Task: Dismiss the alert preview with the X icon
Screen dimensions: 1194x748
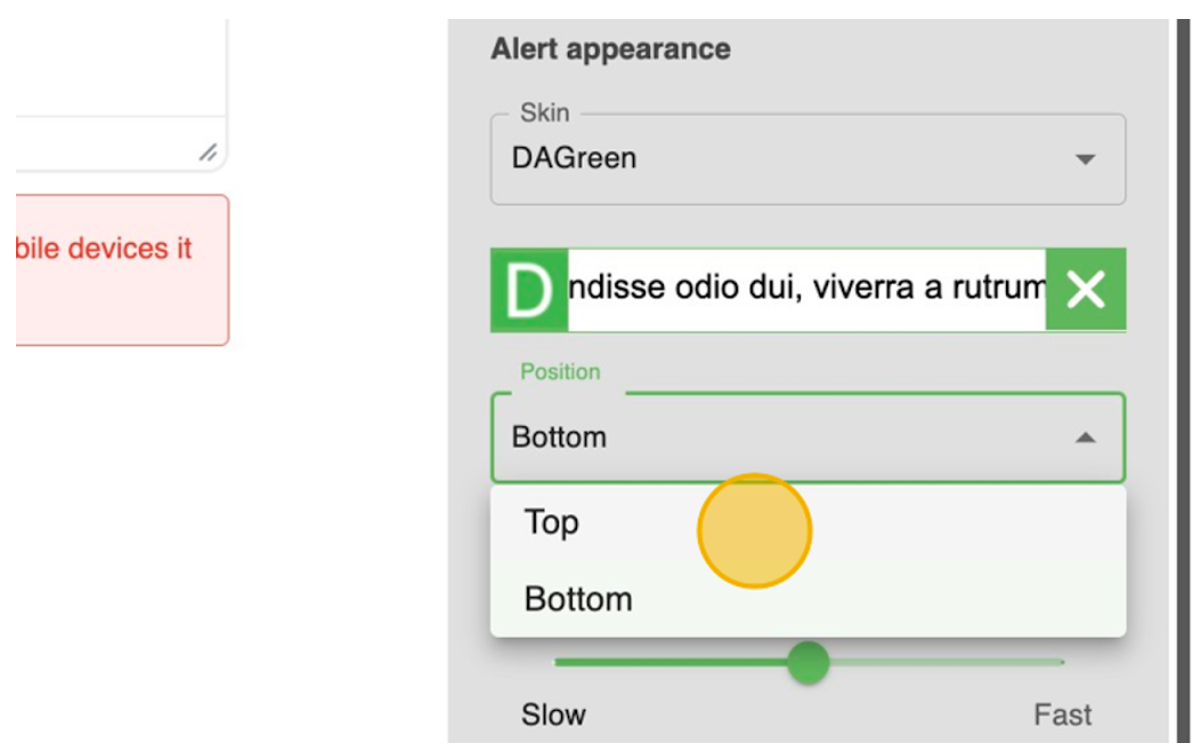Action: [1086, 290]
